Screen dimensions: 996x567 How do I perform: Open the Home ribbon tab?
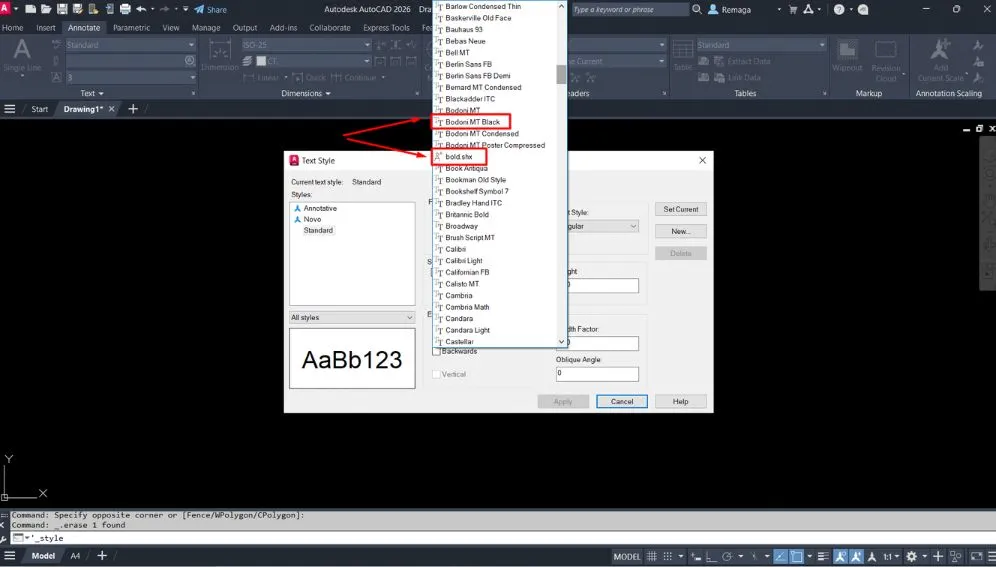tap(13, 28)
